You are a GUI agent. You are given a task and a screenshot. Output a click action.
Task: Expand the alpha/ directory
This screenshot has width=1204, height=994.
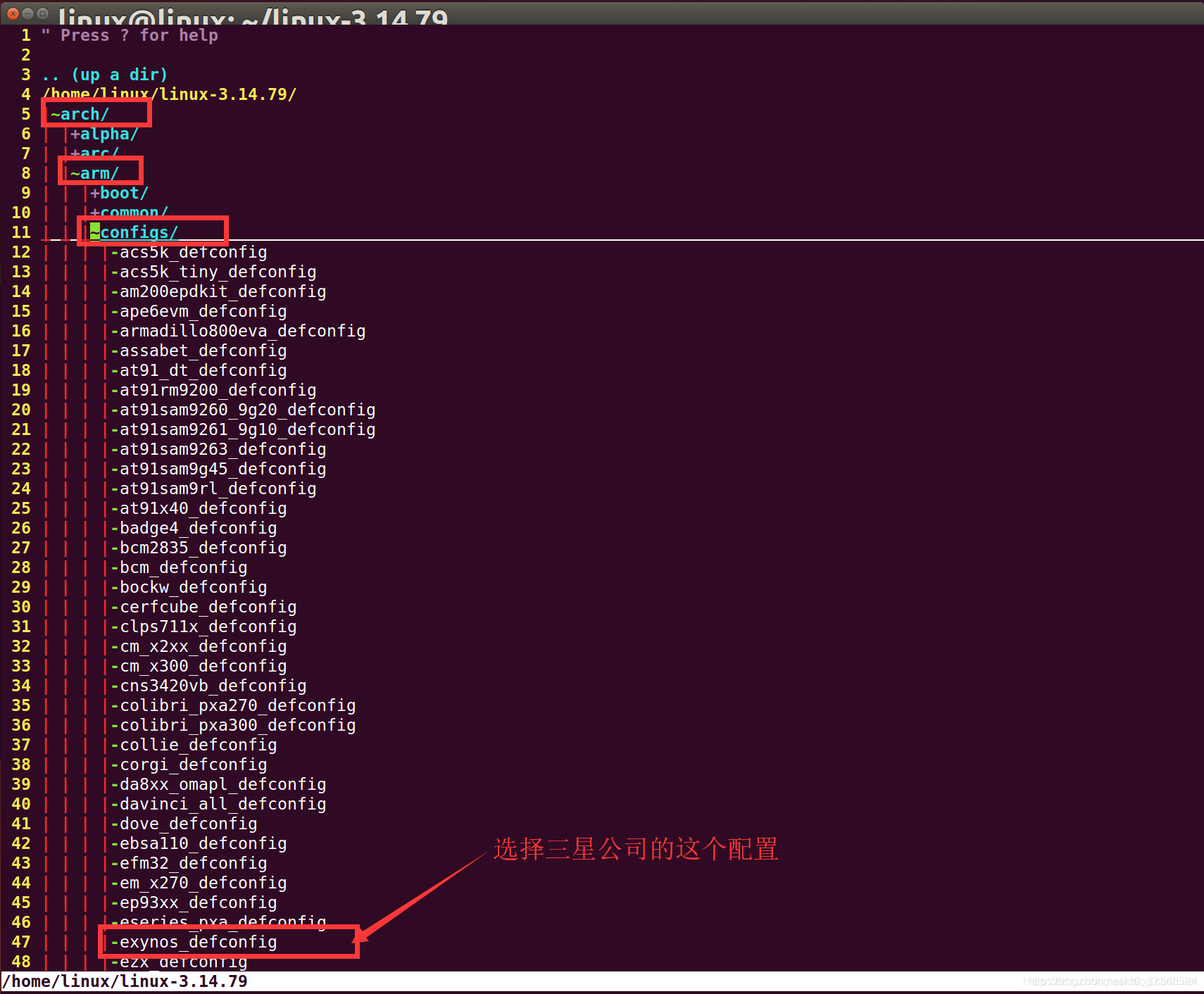(x=104, y=134)
